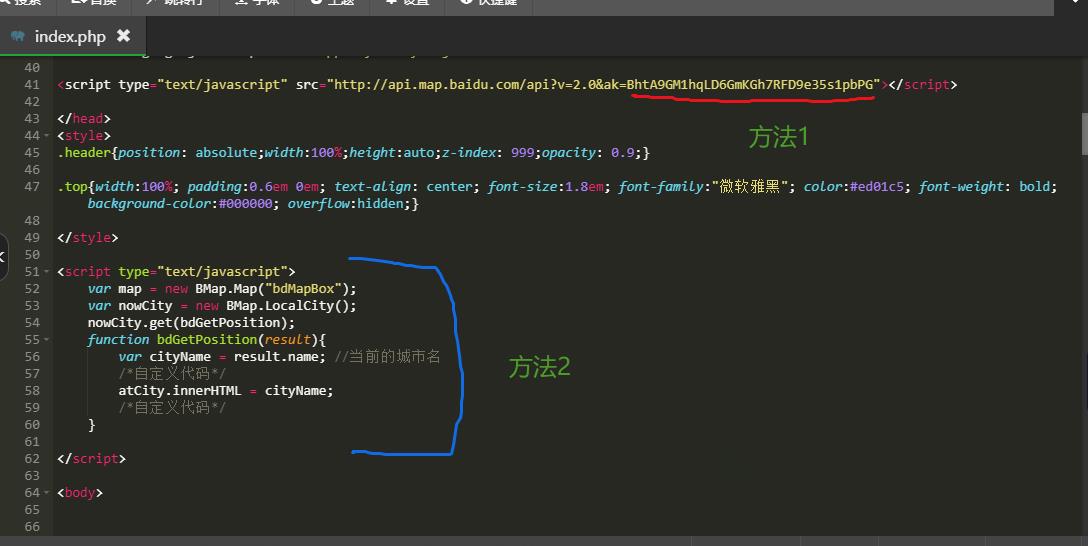
Task: Show the 快捷键 (shortcuts) list
Action: point(489,3)
